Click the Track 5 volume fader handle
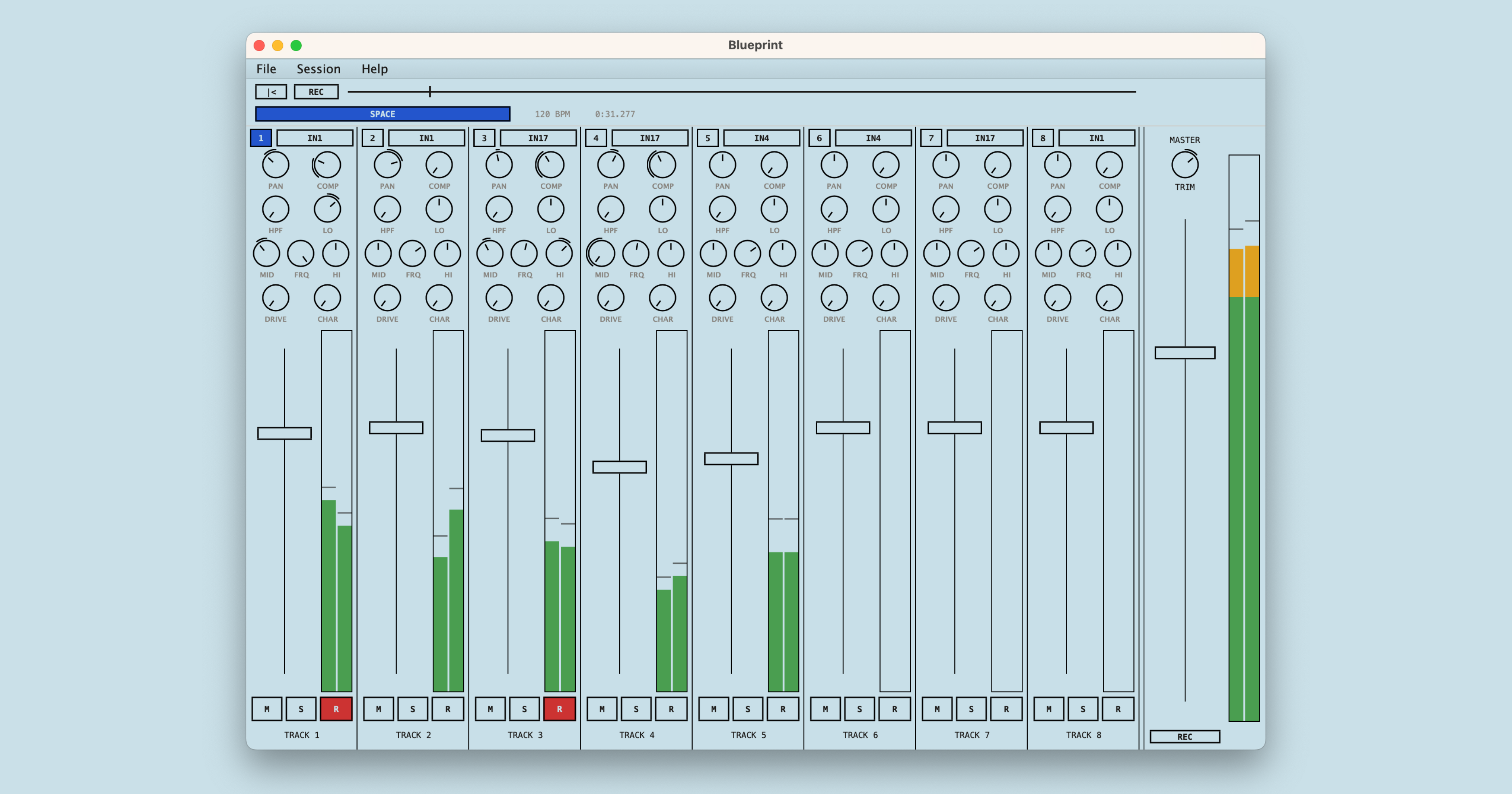This screenshot has width=1512, height=794. (x=731, y=458)
